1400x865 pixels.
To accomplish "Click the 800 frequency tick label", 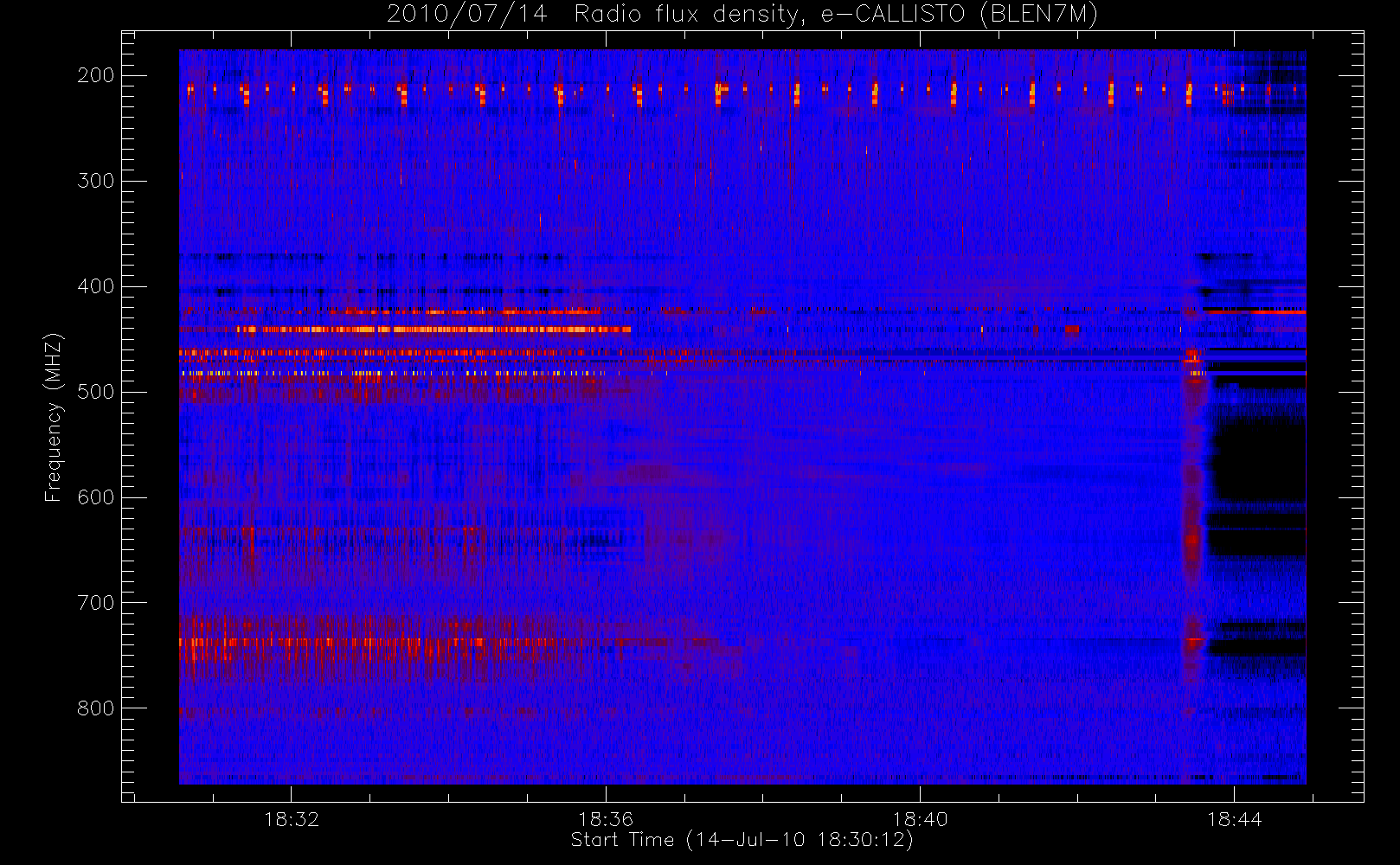I will [96, 708].
